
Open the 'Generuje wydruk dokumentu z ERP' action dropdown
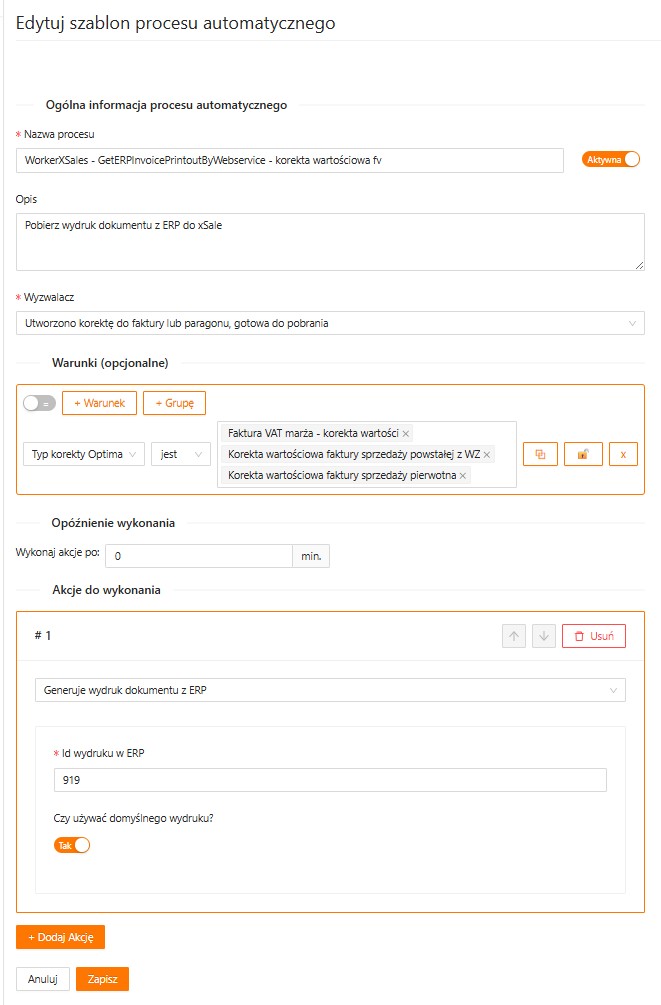point(330,690)
